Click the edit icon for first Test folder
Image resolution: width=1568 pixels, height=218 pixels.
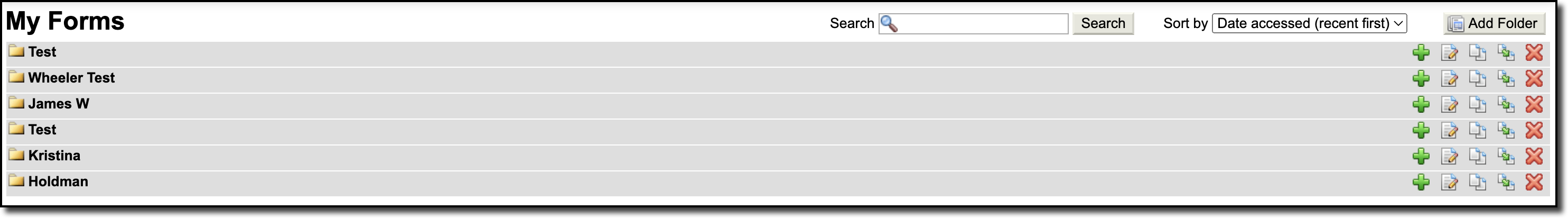pyautogui.click(x=1449, y=53)
